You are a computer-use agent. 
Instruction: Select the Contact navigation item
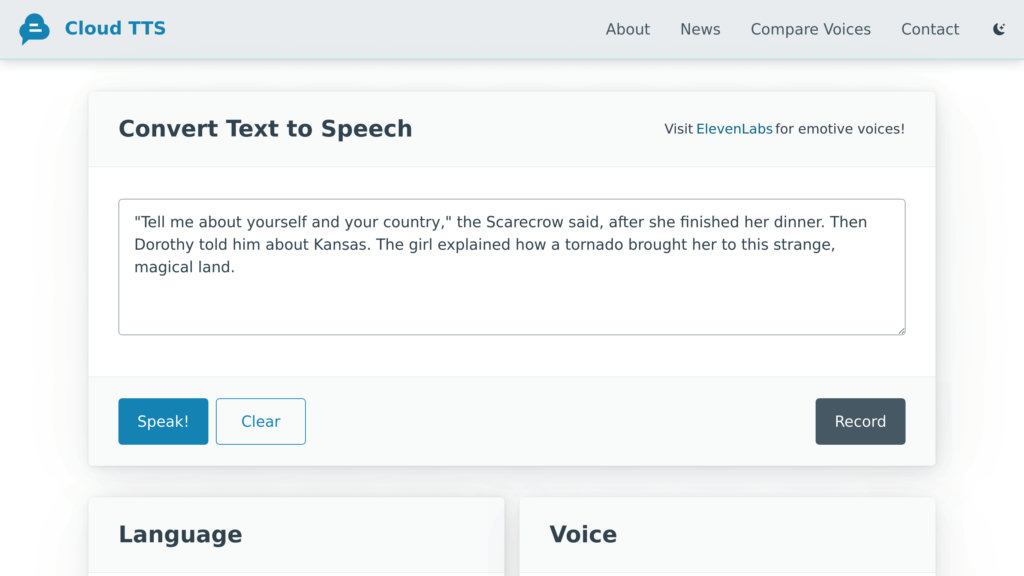(x=930, y=29)
